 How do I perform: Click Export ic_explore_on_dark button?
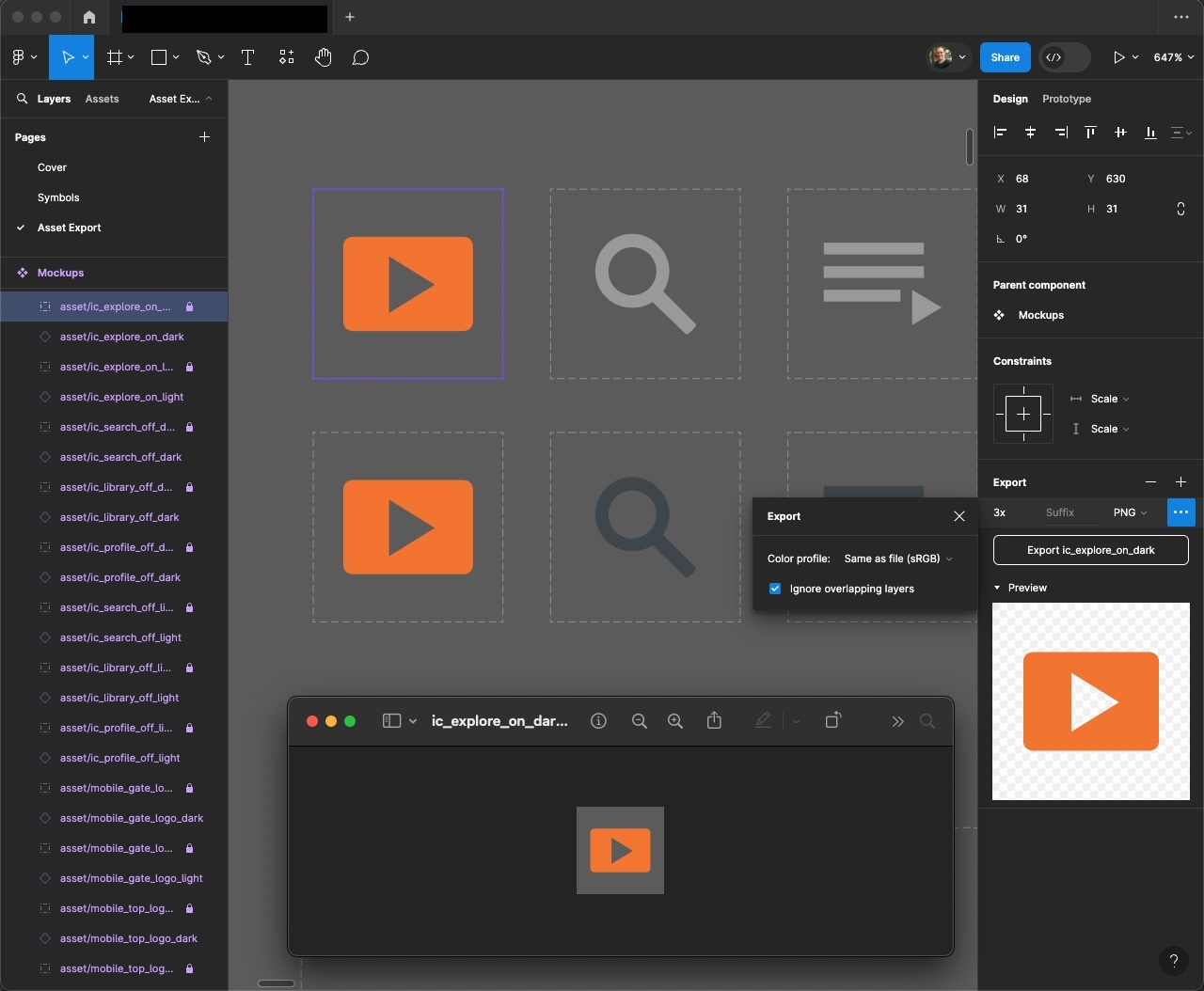click(1091, 550)
